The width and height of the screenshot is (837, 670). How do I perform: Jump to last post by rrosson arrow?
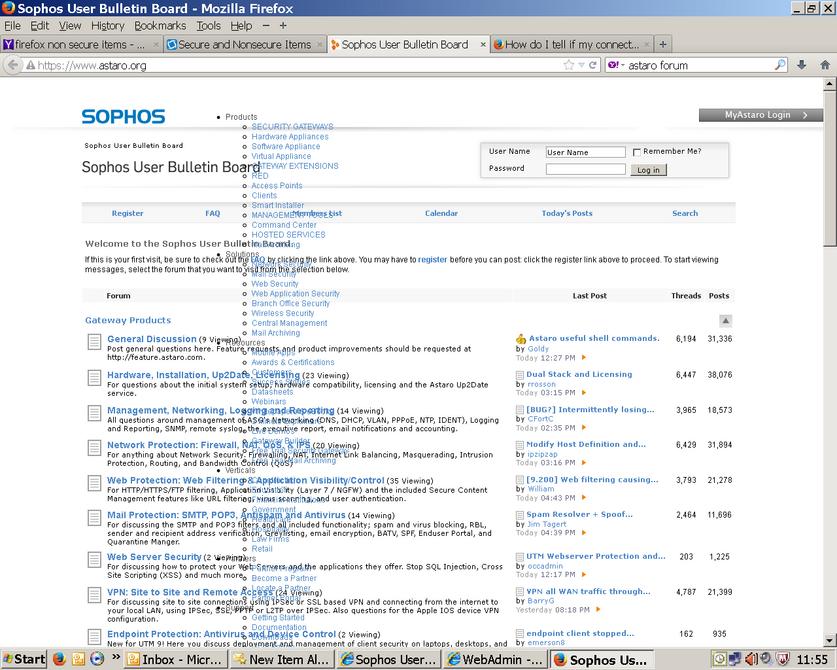584,393
